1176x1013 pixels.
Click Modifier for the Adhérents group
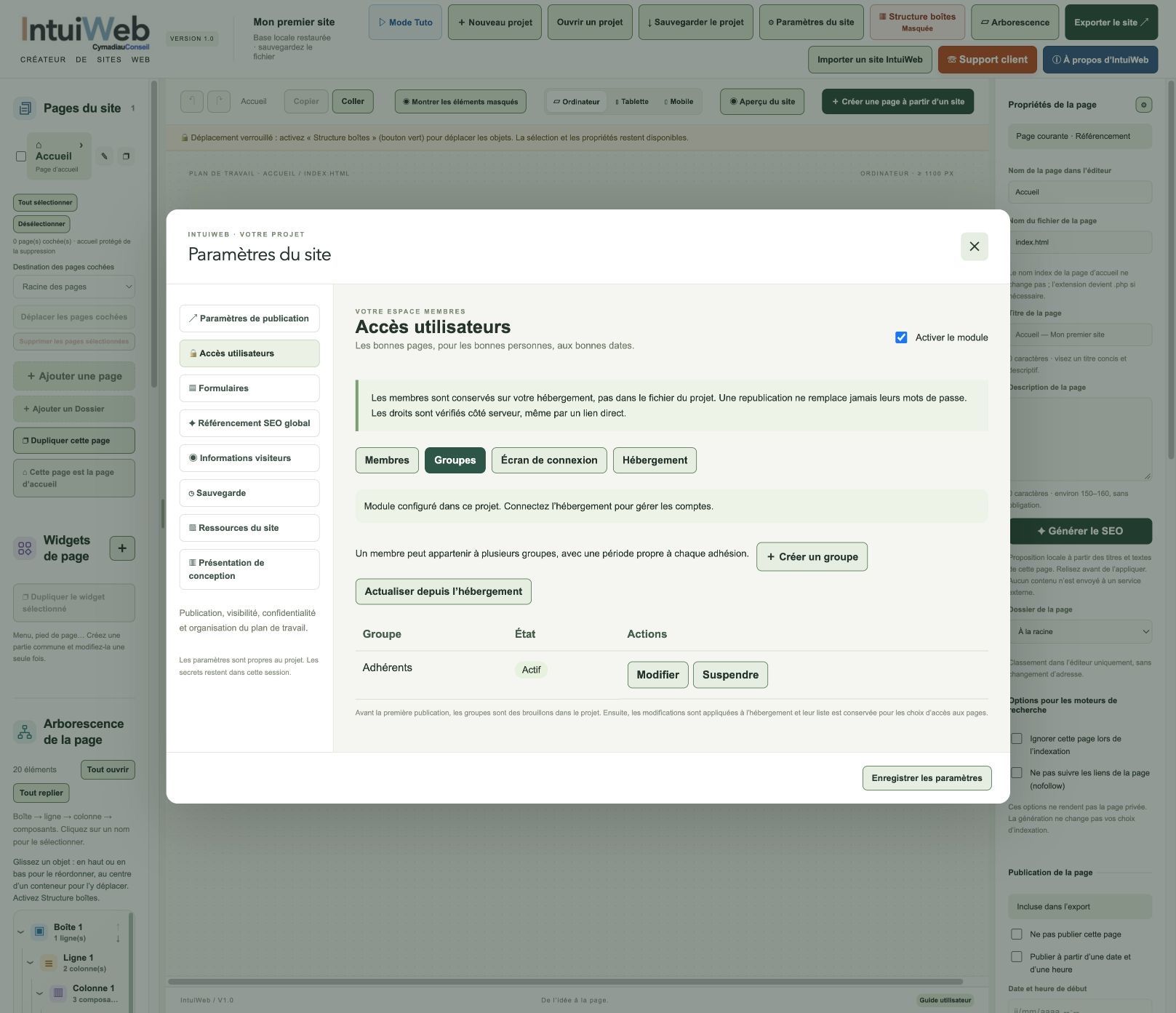click(657, 675)
